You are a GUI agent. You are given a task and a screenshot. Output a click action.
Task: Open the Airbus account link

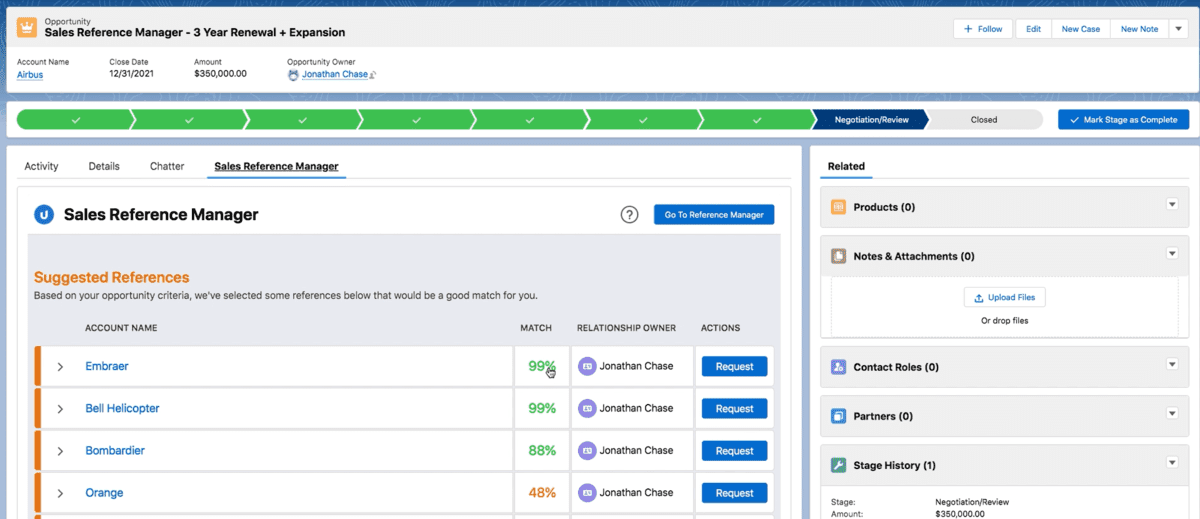point(30,74)
